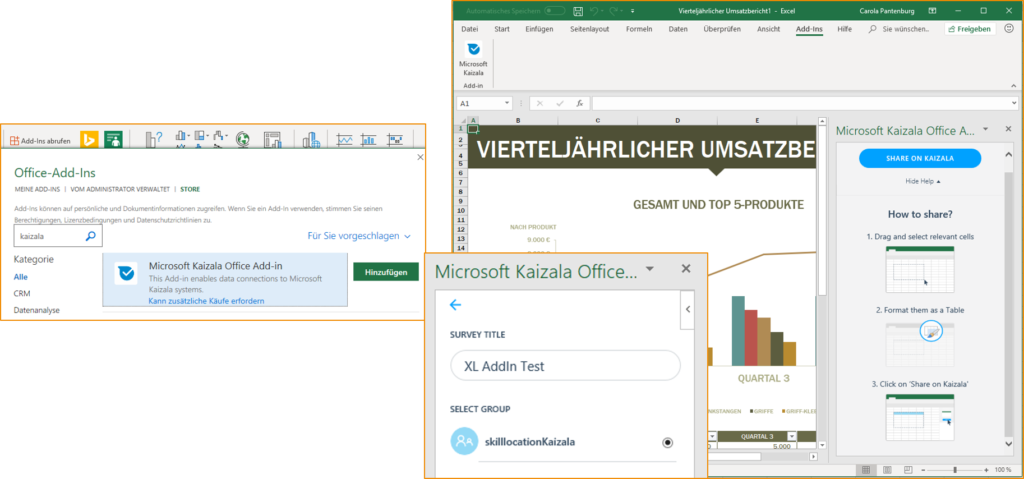Select category CRM

[22, 293]
